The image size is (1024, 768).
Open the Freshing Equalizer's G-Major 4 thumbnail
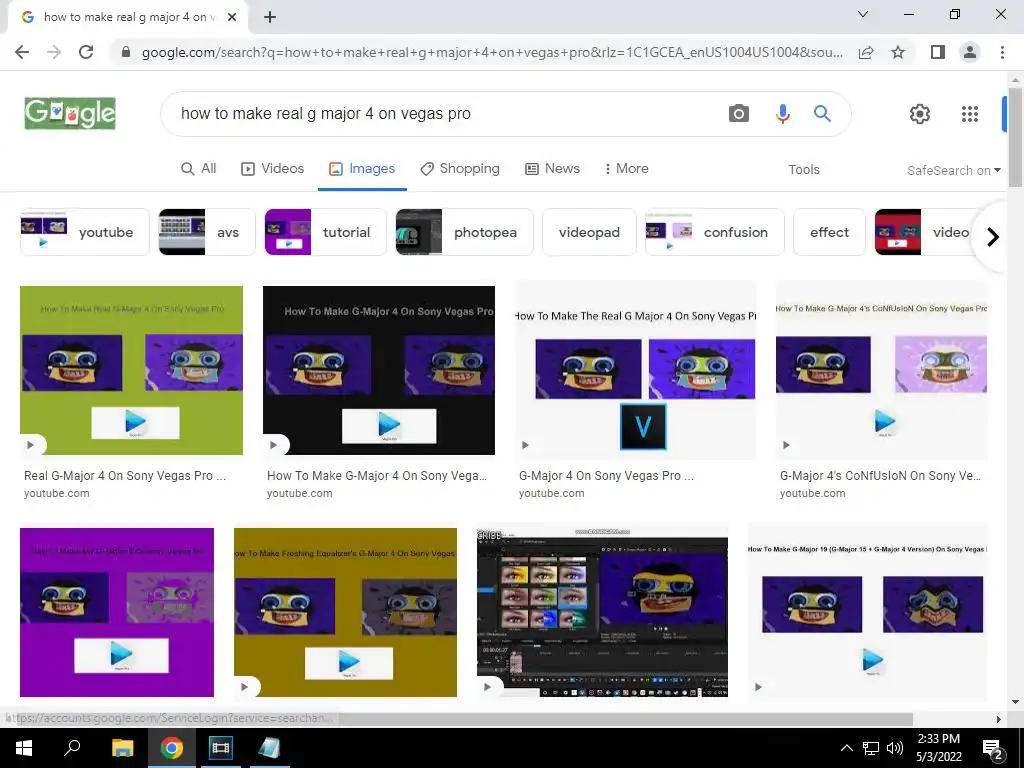345,613
